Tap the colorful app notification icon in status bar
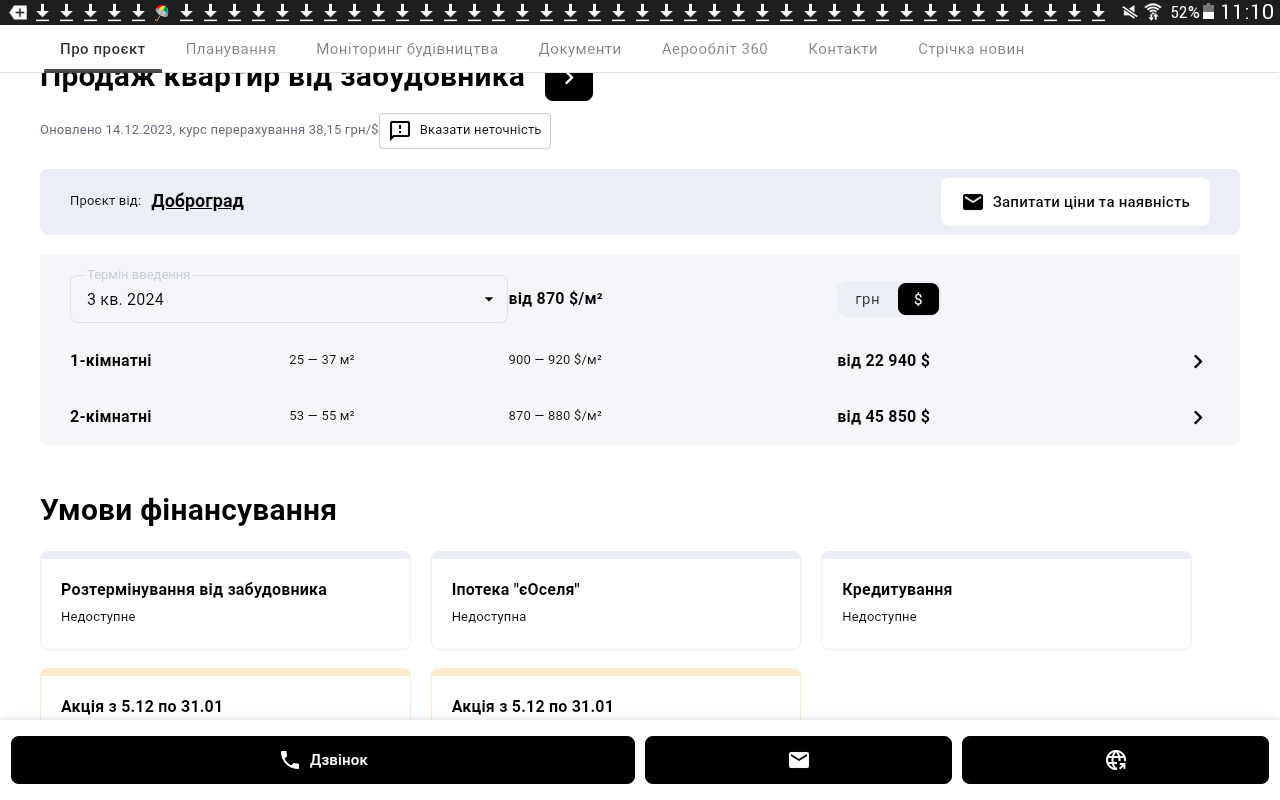 pos(162,12)
